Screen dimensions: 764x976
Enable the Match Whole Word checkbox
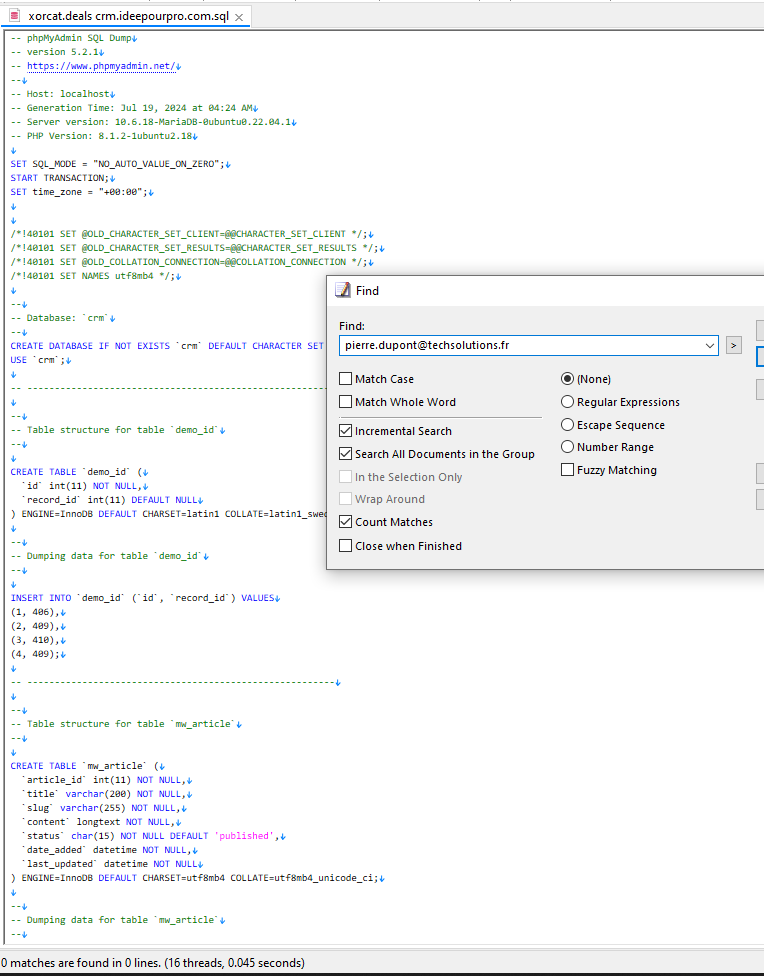point(346,401)
